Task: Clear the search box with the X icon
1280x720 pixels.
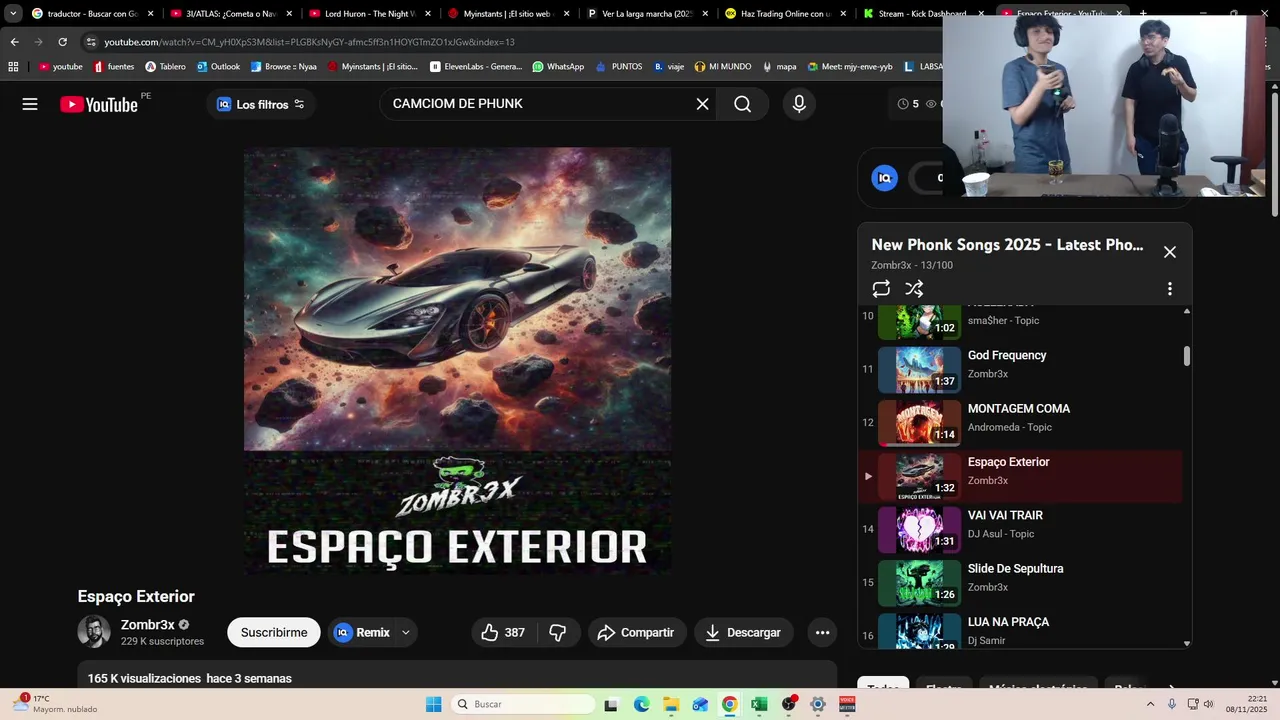Action: 702,104
